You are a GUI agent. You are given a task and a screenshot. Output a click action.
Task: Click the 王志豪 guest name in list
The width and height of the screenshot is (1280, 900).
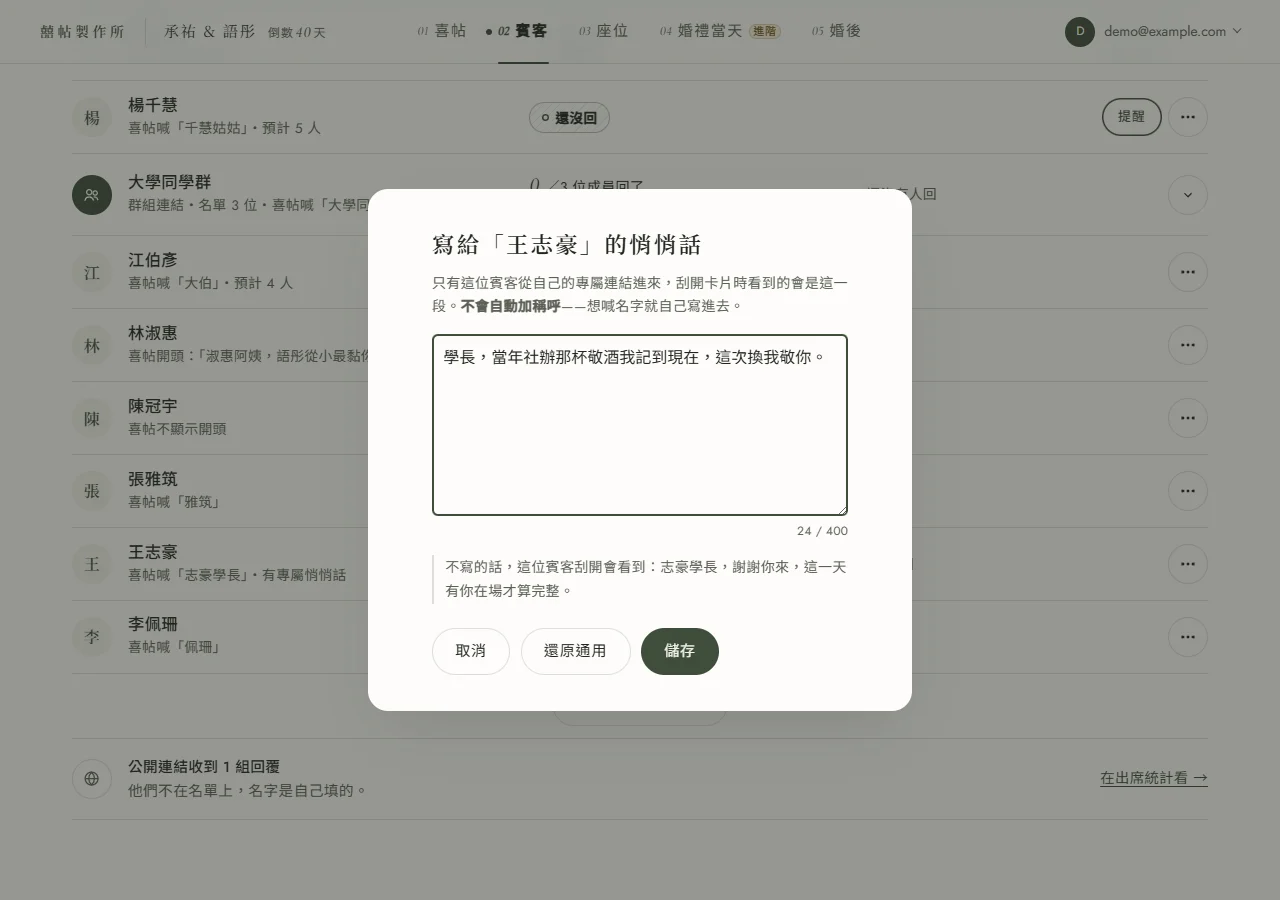coord(153,552)
